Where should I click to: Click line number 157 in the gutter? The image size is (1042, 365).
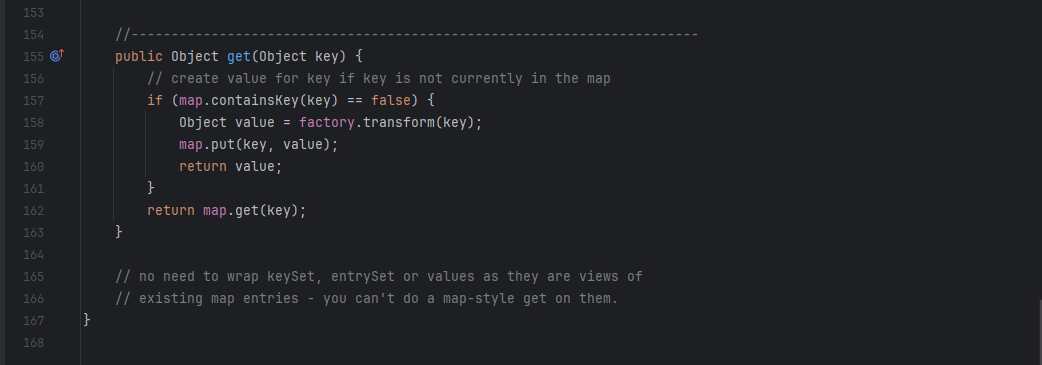coord(33,100)
